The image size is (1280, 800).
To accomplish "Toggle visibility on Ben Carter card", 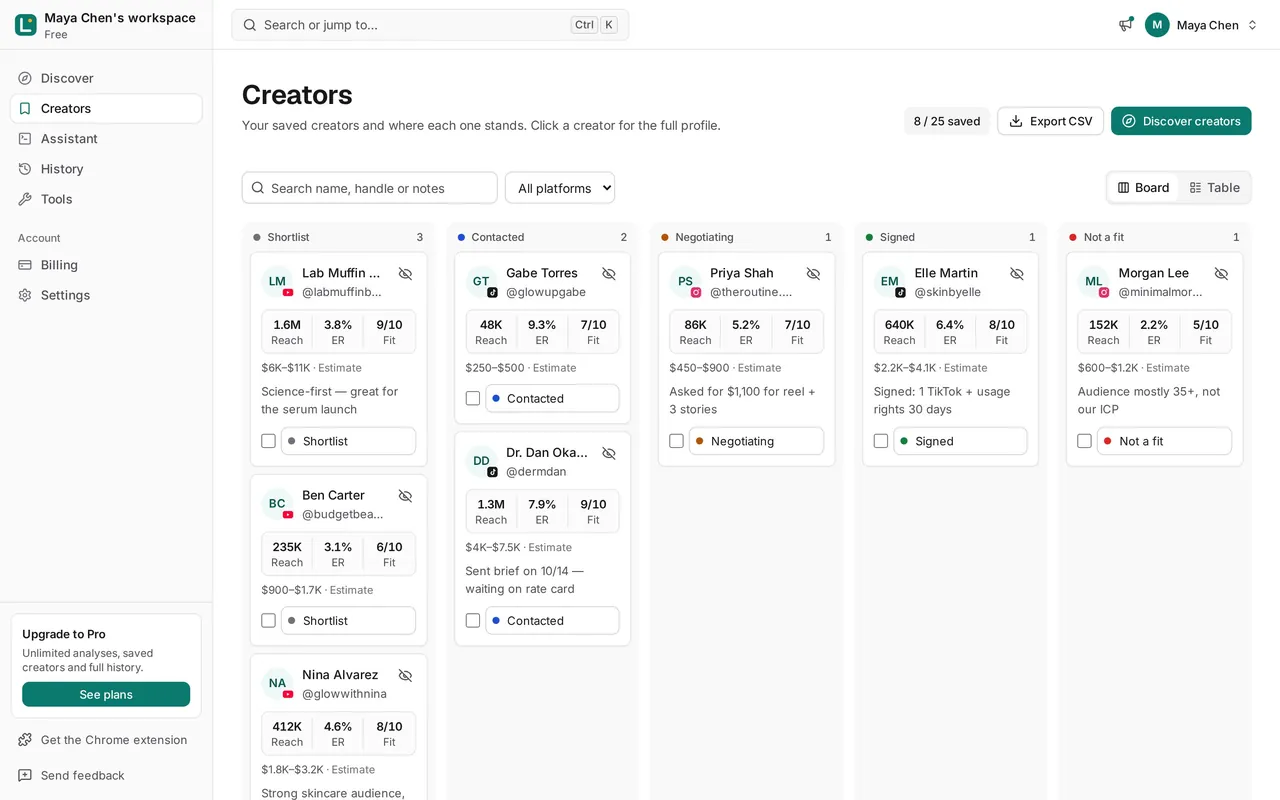I will click(x=405, y=496).
